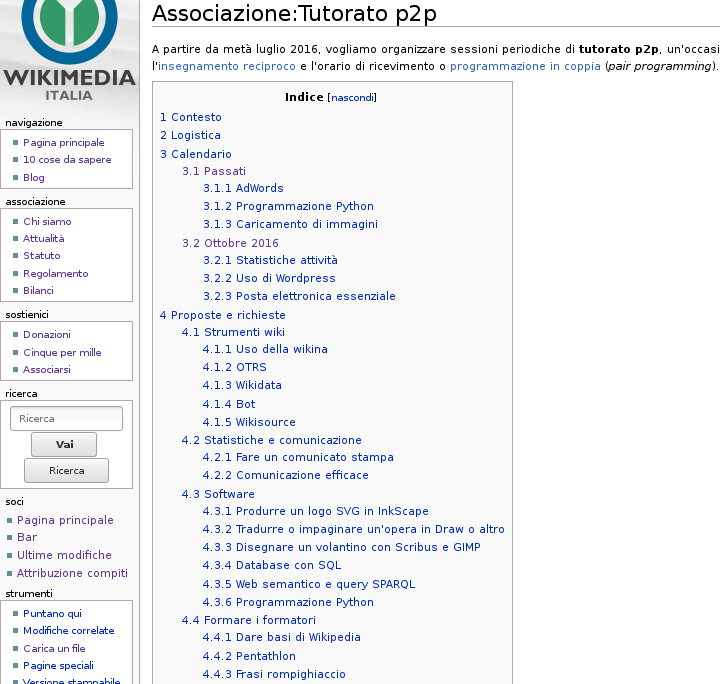The height and width of the screenshot is (684, 720).
Task: Go to 4.1.3 Wikidata in the index
Action: pos(242,385)
